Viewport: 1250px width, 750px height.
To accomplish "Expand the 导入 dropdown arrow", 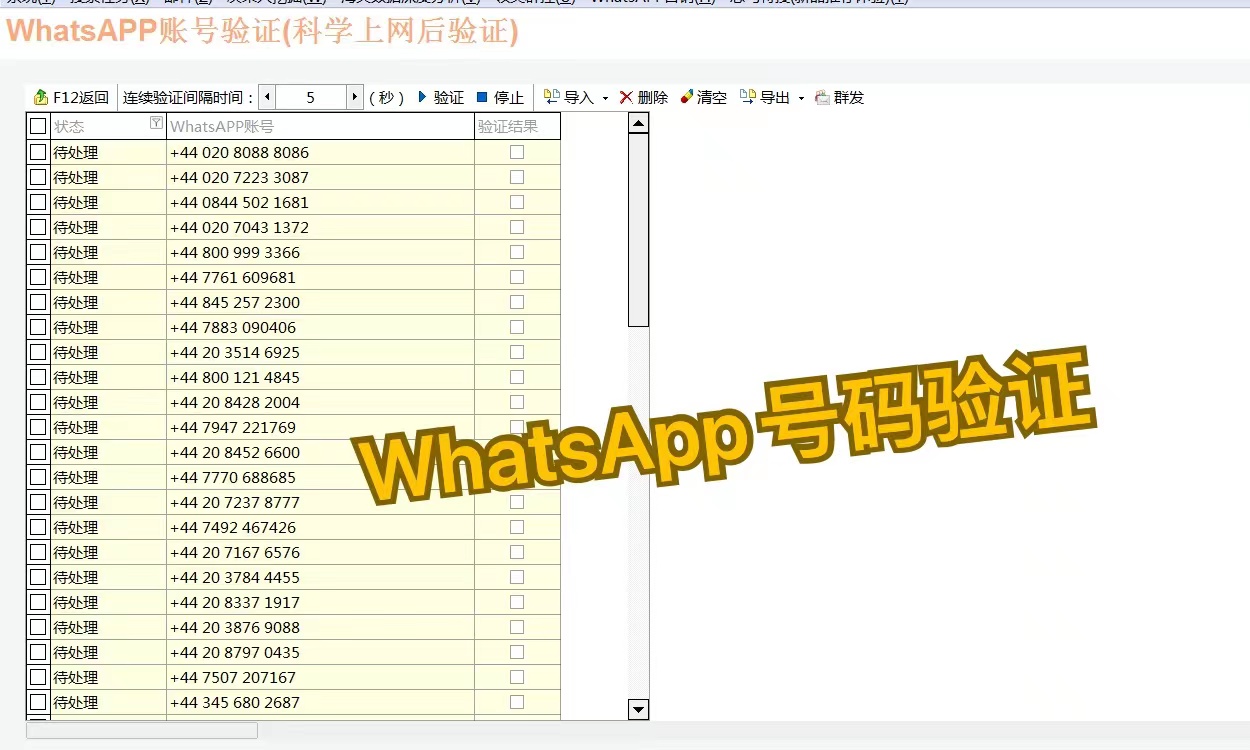I will tap(605, 98).
